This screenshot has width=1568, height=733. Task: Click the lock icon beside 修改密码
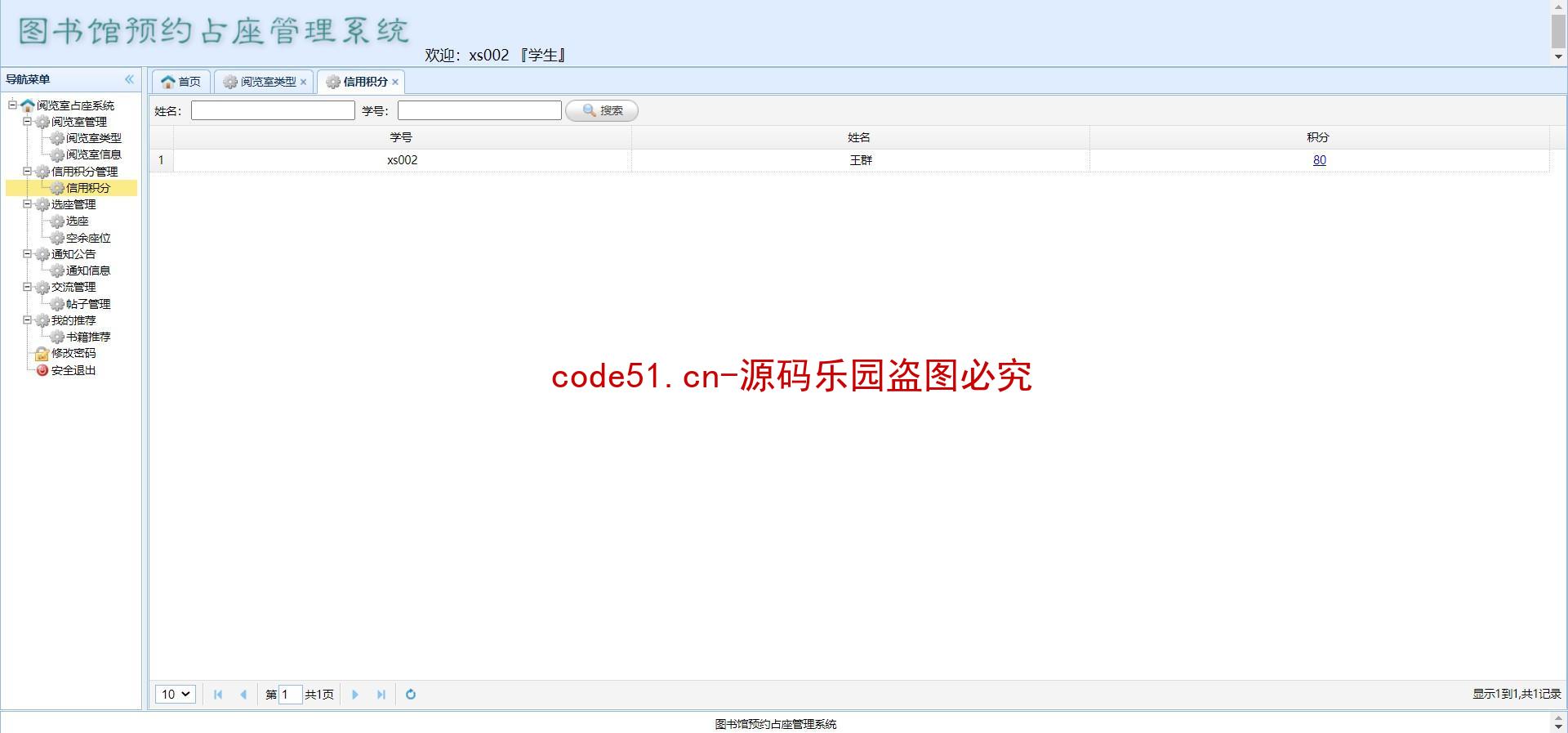coord(42,354)
